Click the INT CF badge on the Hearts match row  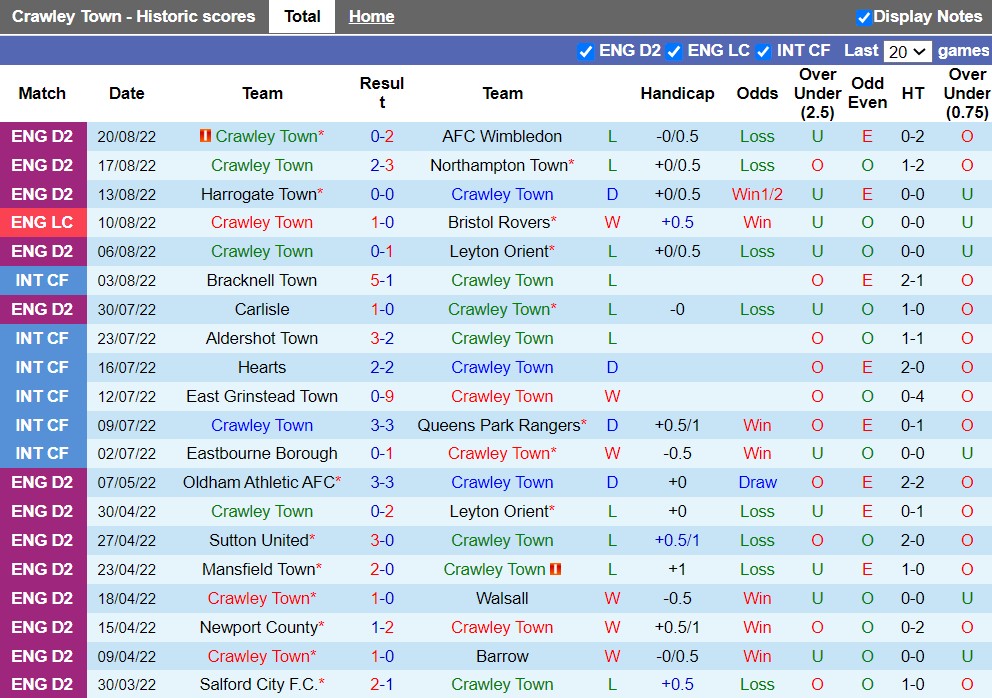(x=43, y=367)
